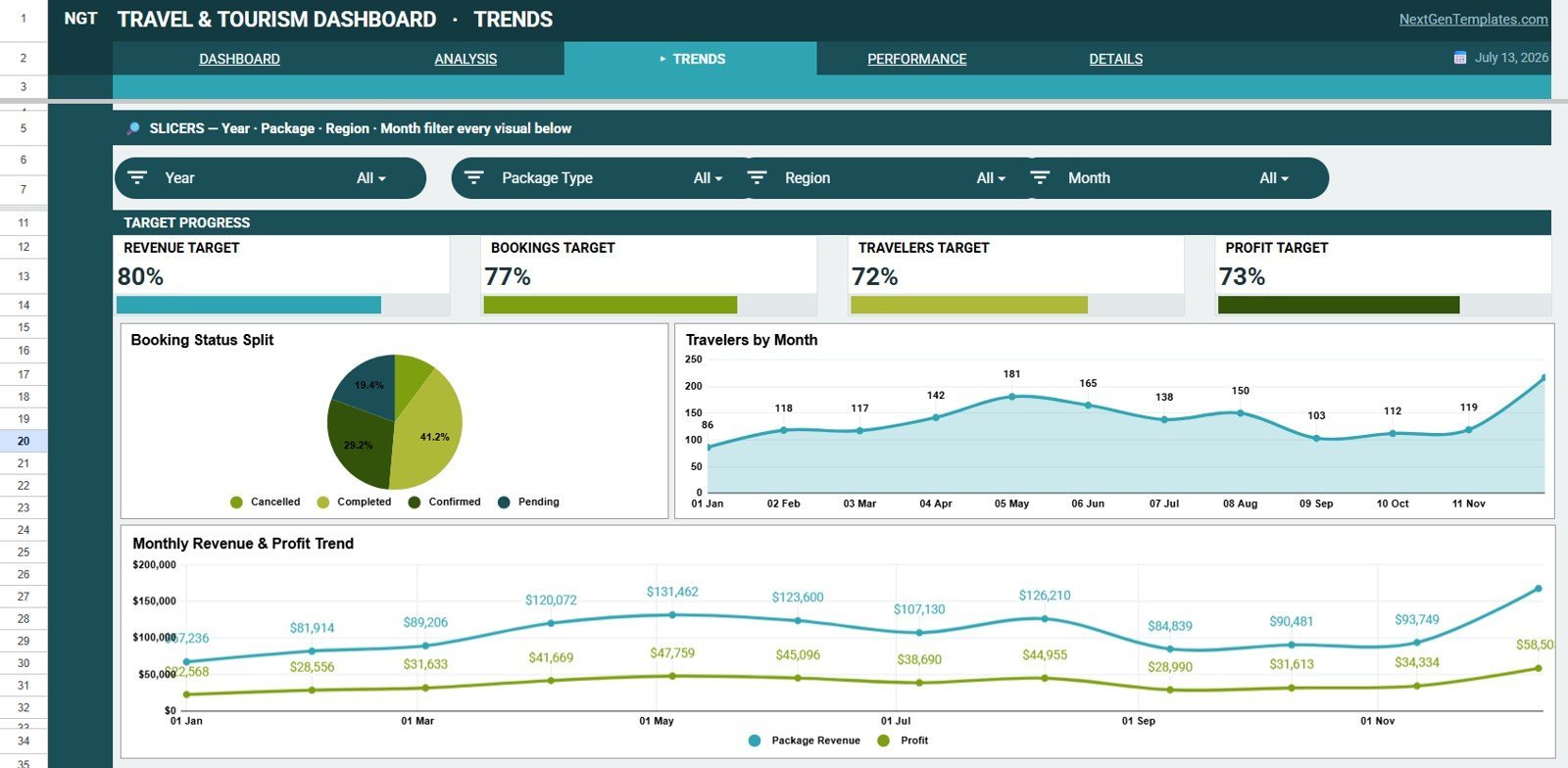
Task: Click the 06 Jun travelers point labeled 165
Action: (x=1088, y=405)
